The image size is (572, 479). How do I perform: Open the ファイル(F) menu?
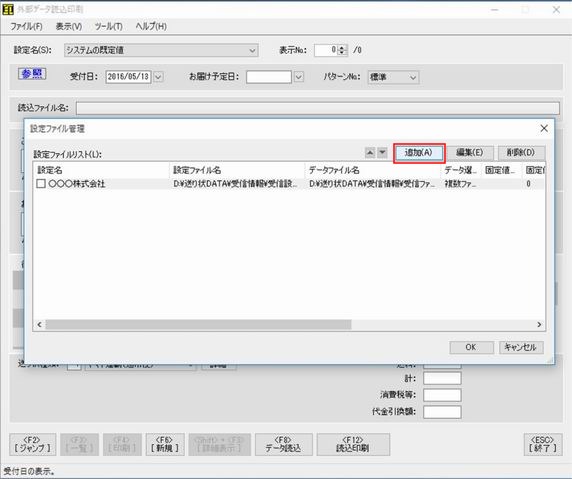[26, 26]
